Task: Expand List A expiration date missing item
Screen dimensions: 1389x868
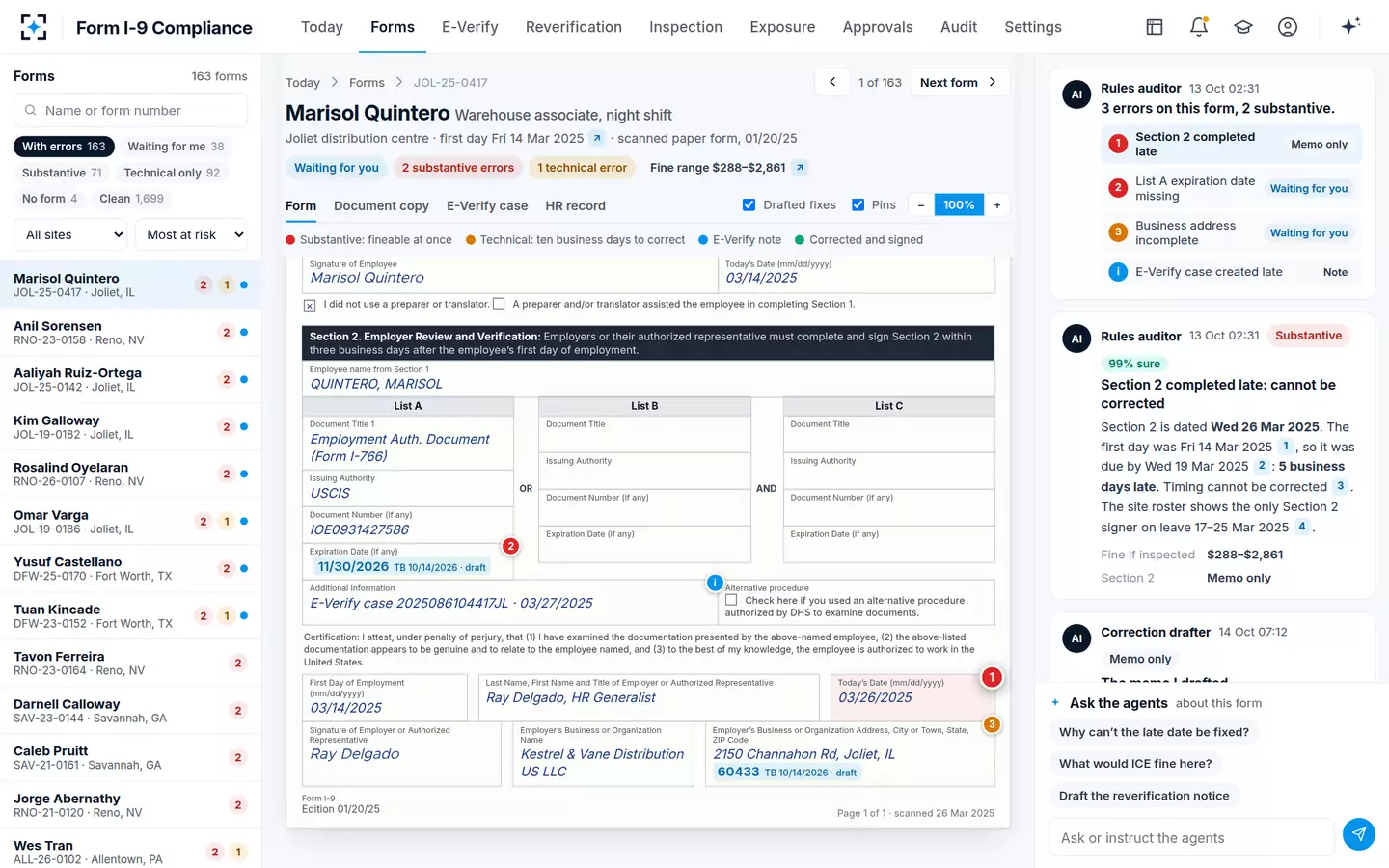Action: click(1231, 188)
